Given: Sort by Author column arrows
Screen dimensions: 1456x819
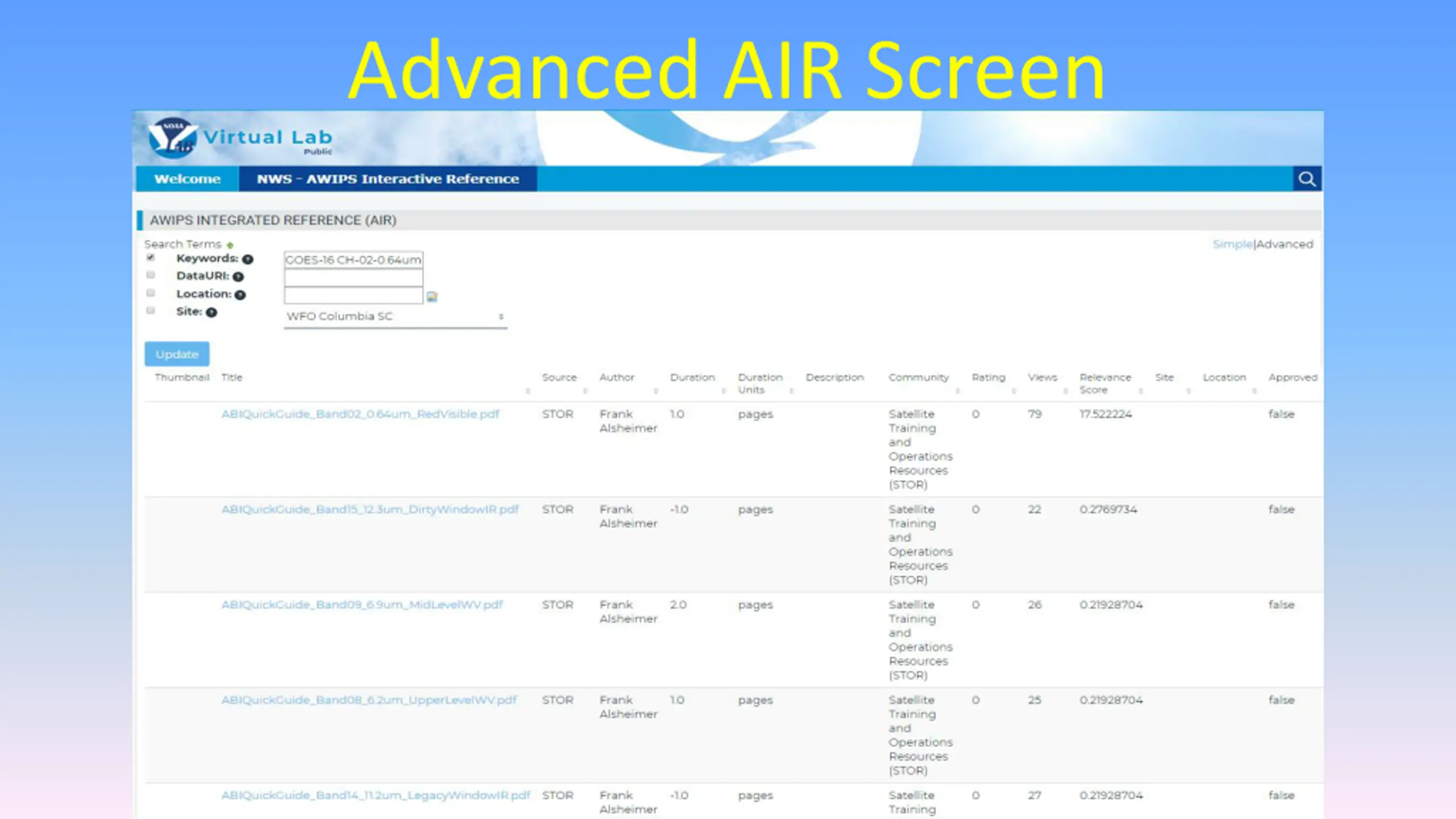Looking at the screenshot, I should (656, 391).
